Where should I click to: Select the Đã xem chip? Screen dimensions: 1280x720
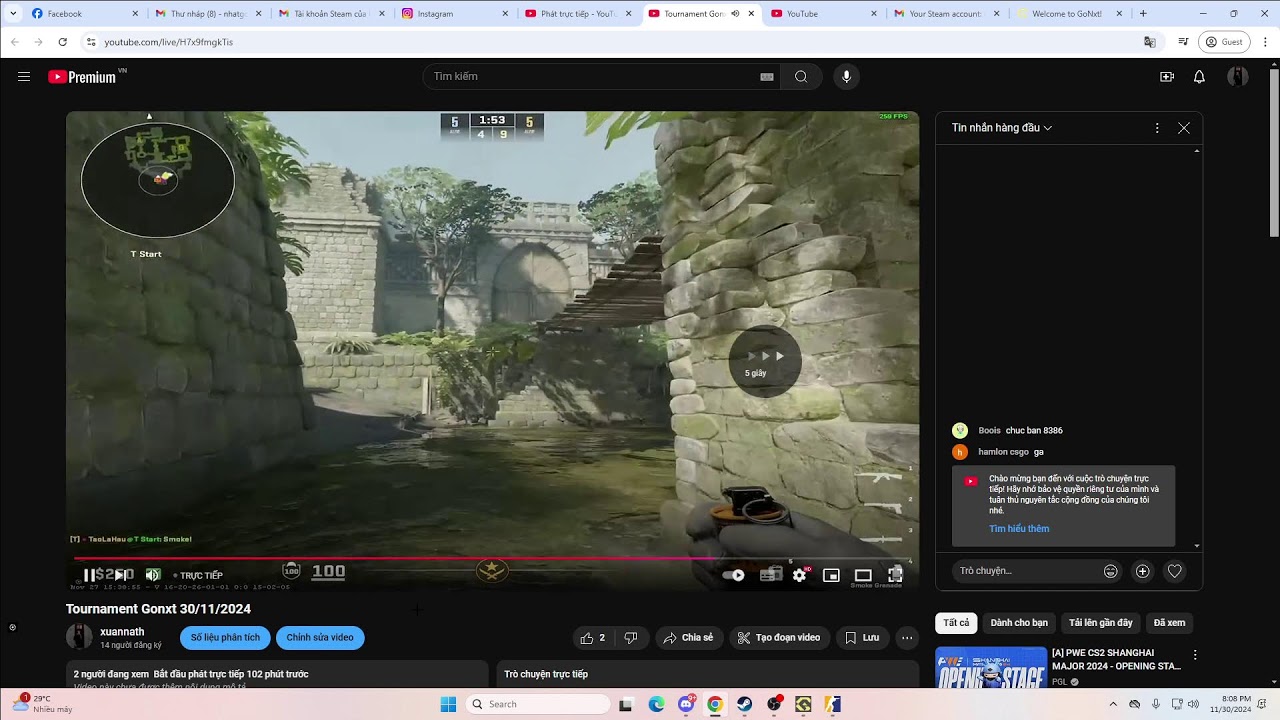(1169, 623)
